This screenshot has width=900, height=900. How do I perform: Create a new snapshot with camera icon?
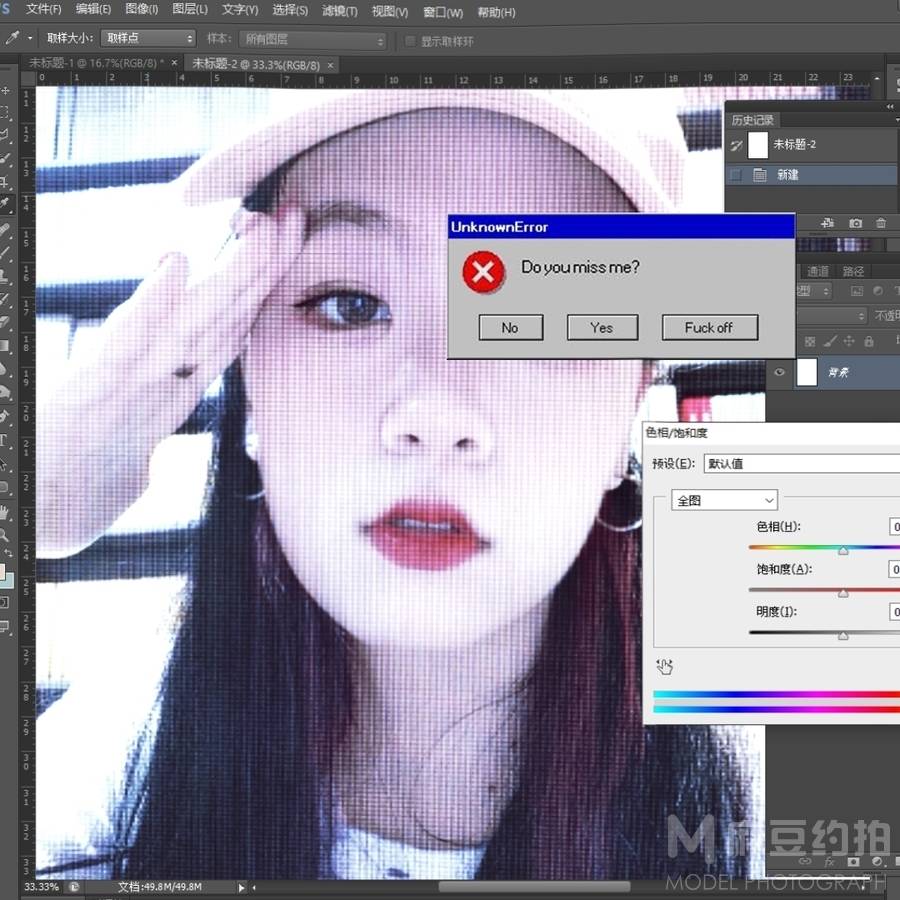pos(855,223)
